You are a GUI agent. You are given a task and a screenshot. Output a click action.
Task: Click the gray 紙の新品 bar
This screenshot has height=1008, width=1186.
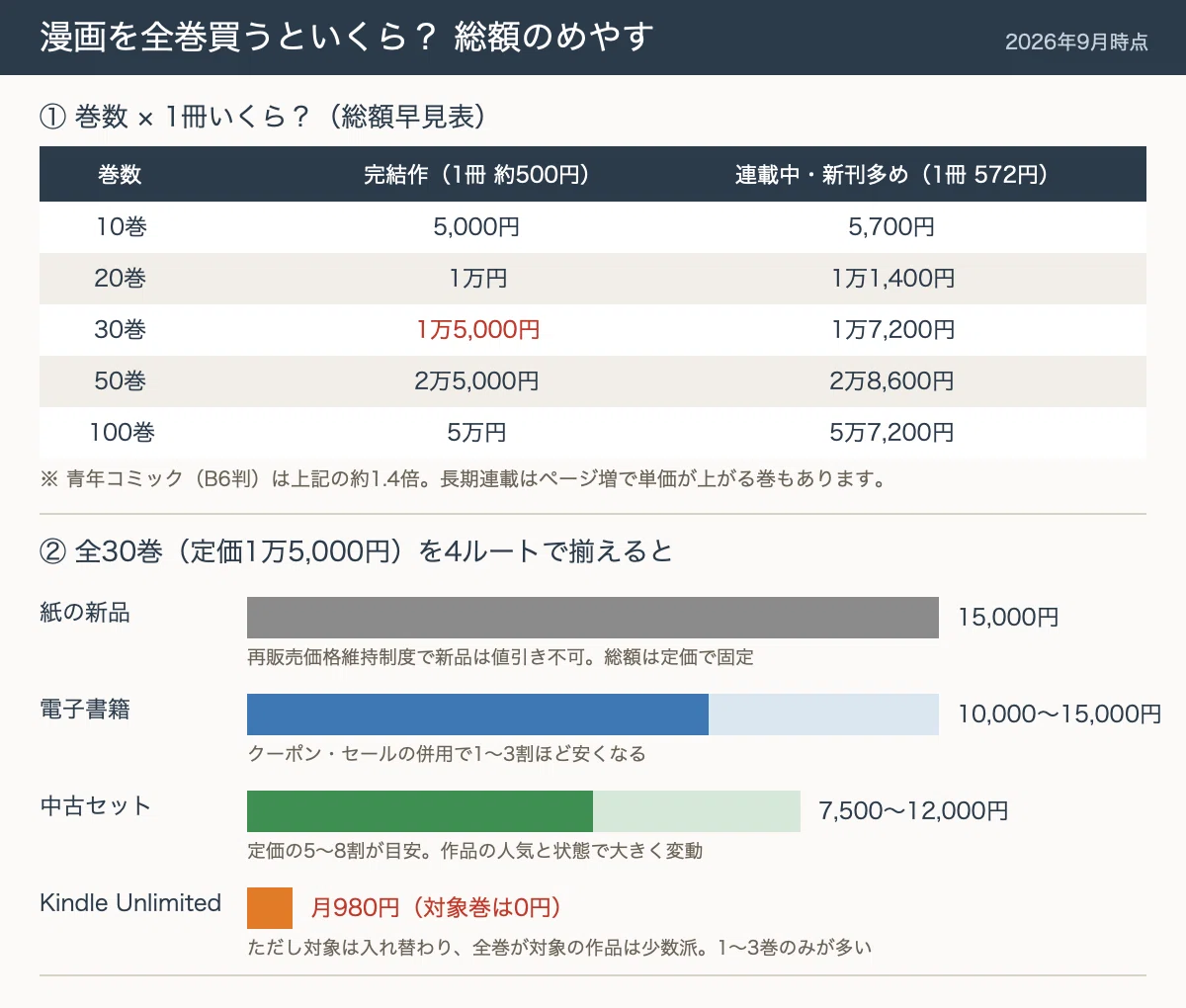point(593,618)
